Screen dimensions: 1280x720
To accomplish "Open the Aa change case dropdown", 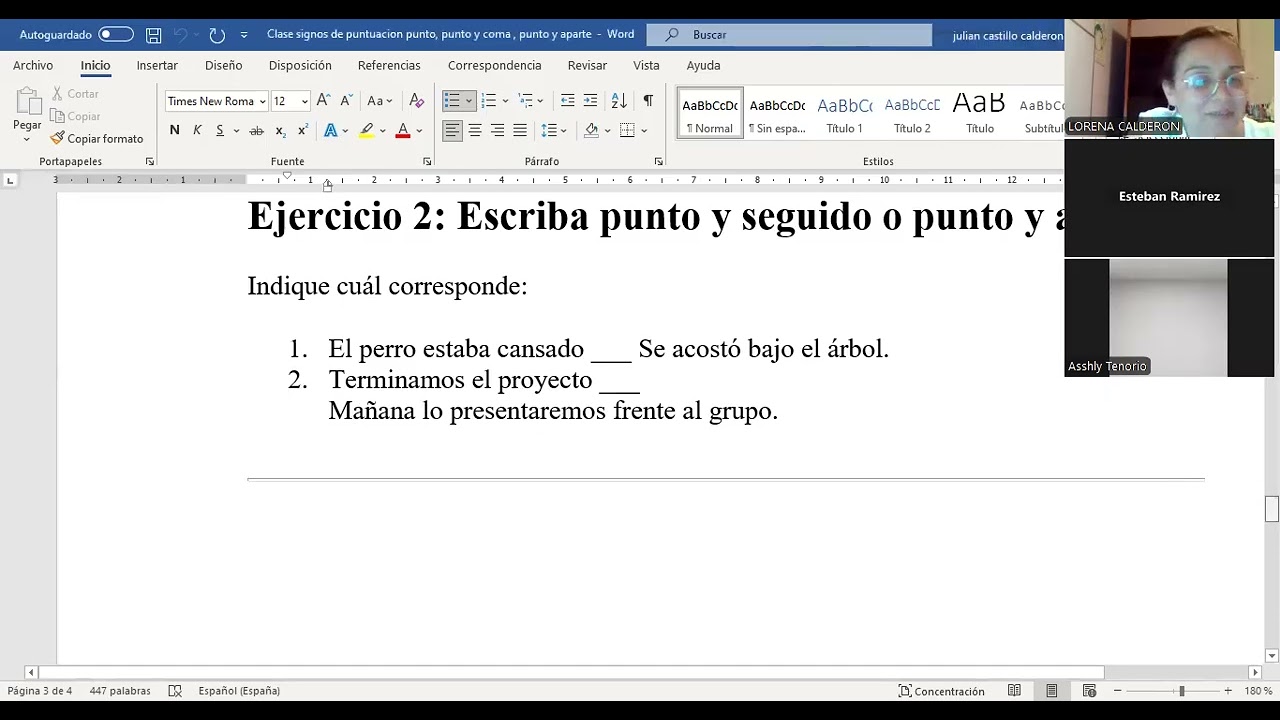I will (x=380, y=101).
